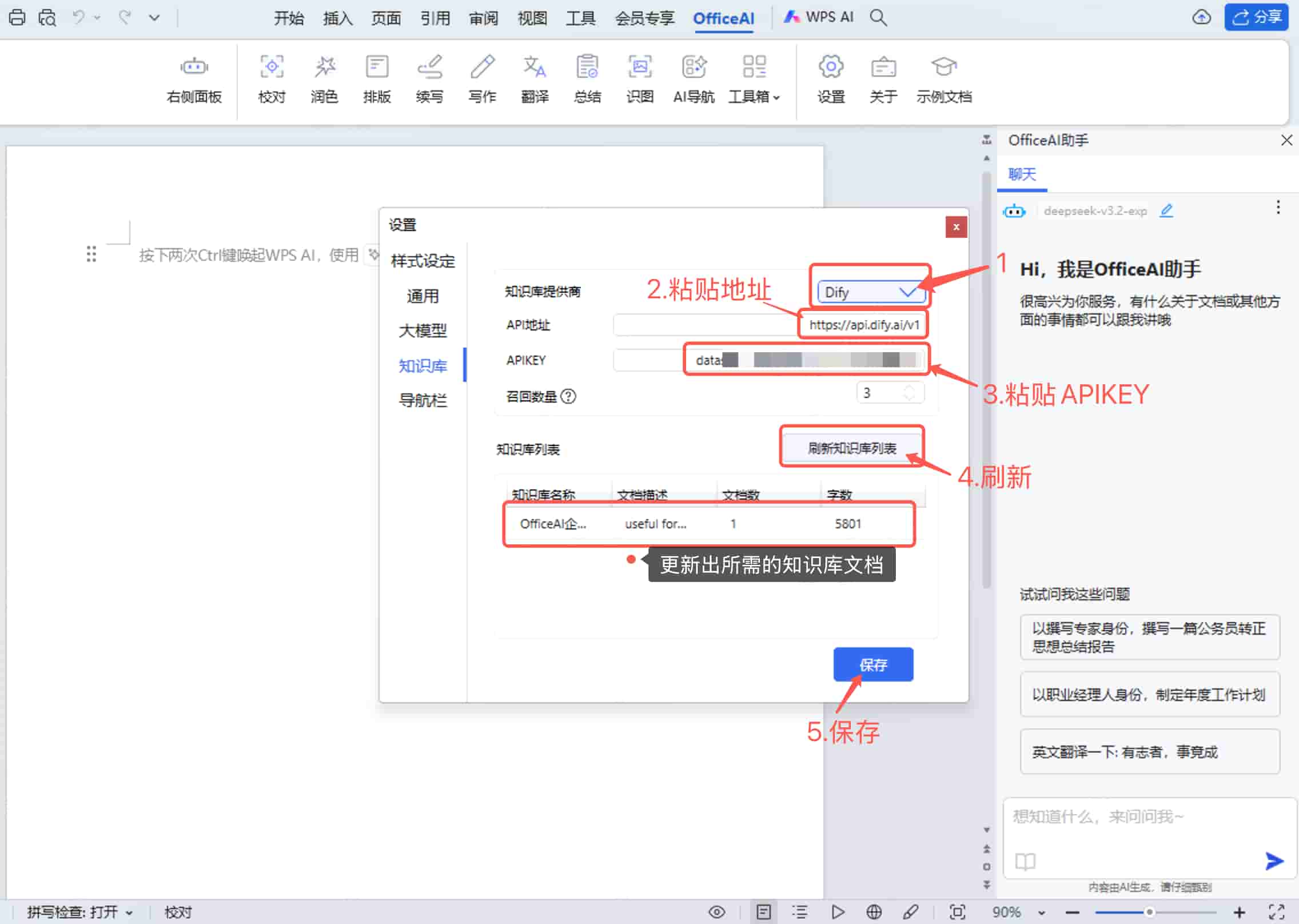Screen dimensions: 1299x924
Task: Edit the deepseek-v3.2 model with pencil icon
Action: [1166, 210]
